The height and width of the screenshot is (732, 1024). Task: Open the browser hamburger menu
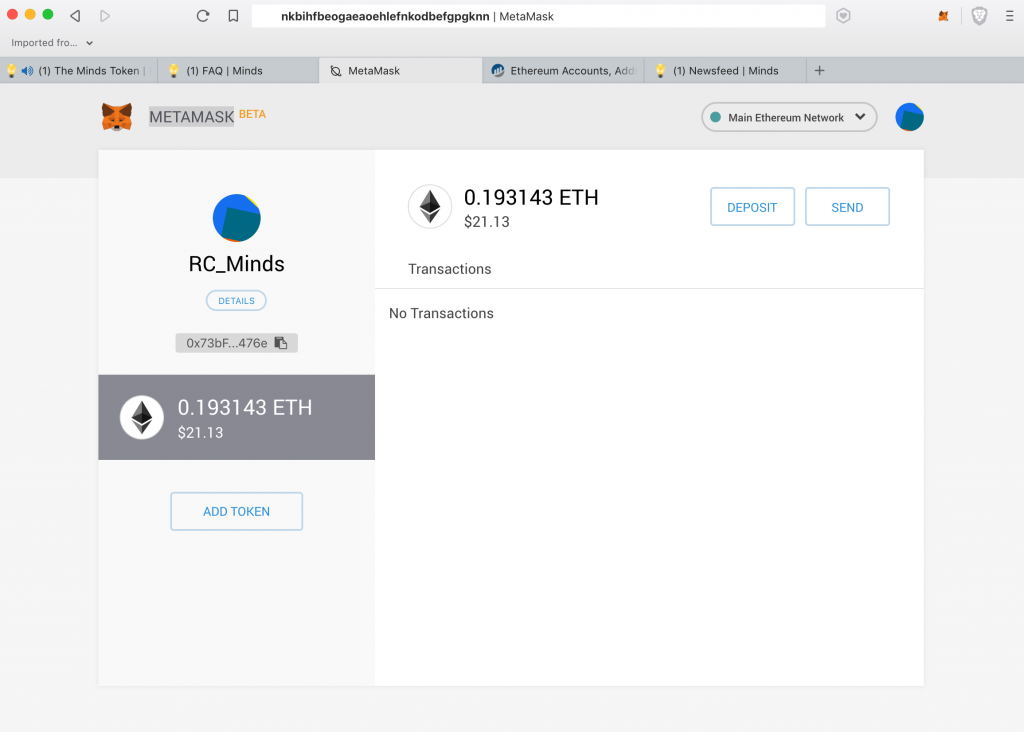coord(1009,16)
